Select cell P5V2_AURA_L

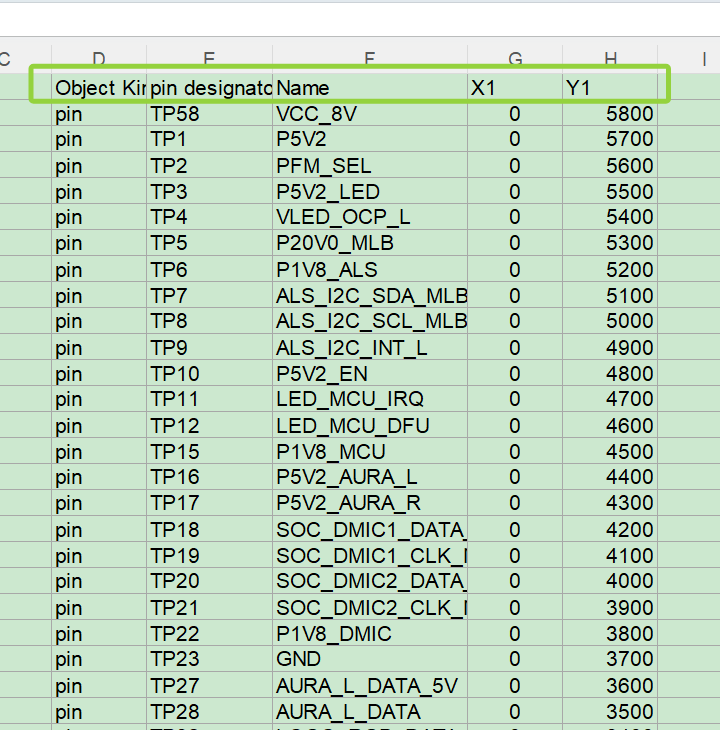(370, 476)
